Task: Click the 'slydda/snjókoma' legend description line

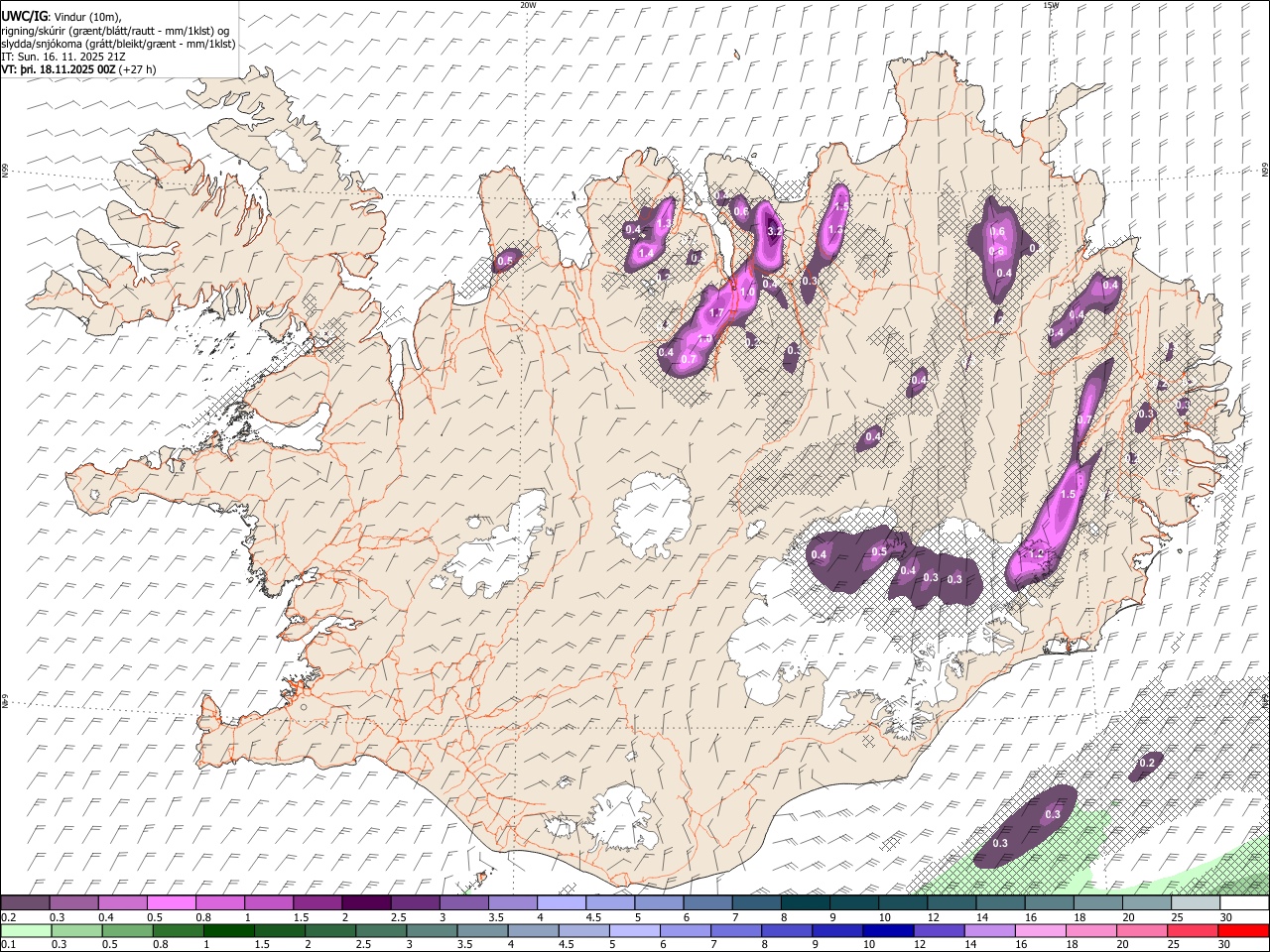Action: 119,44
